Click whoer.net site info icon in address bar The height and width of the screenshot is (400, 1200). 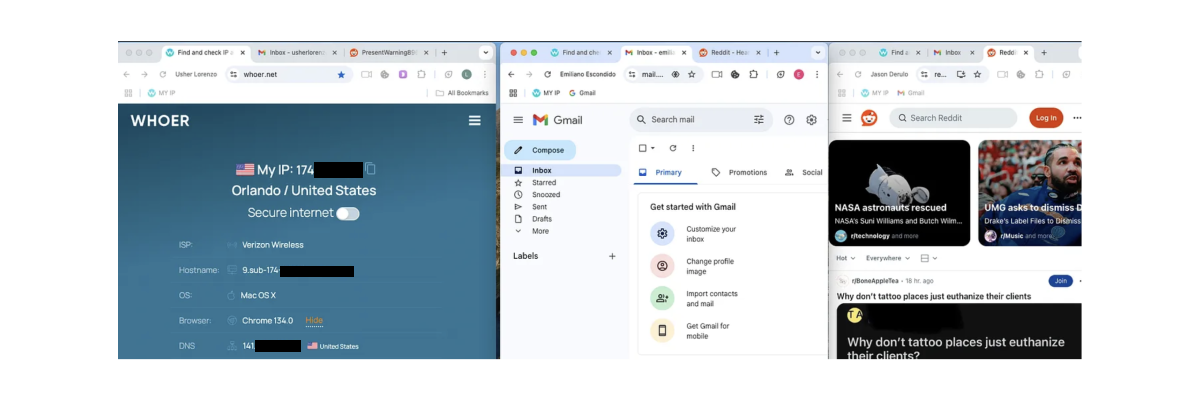(x=233, y=74)
